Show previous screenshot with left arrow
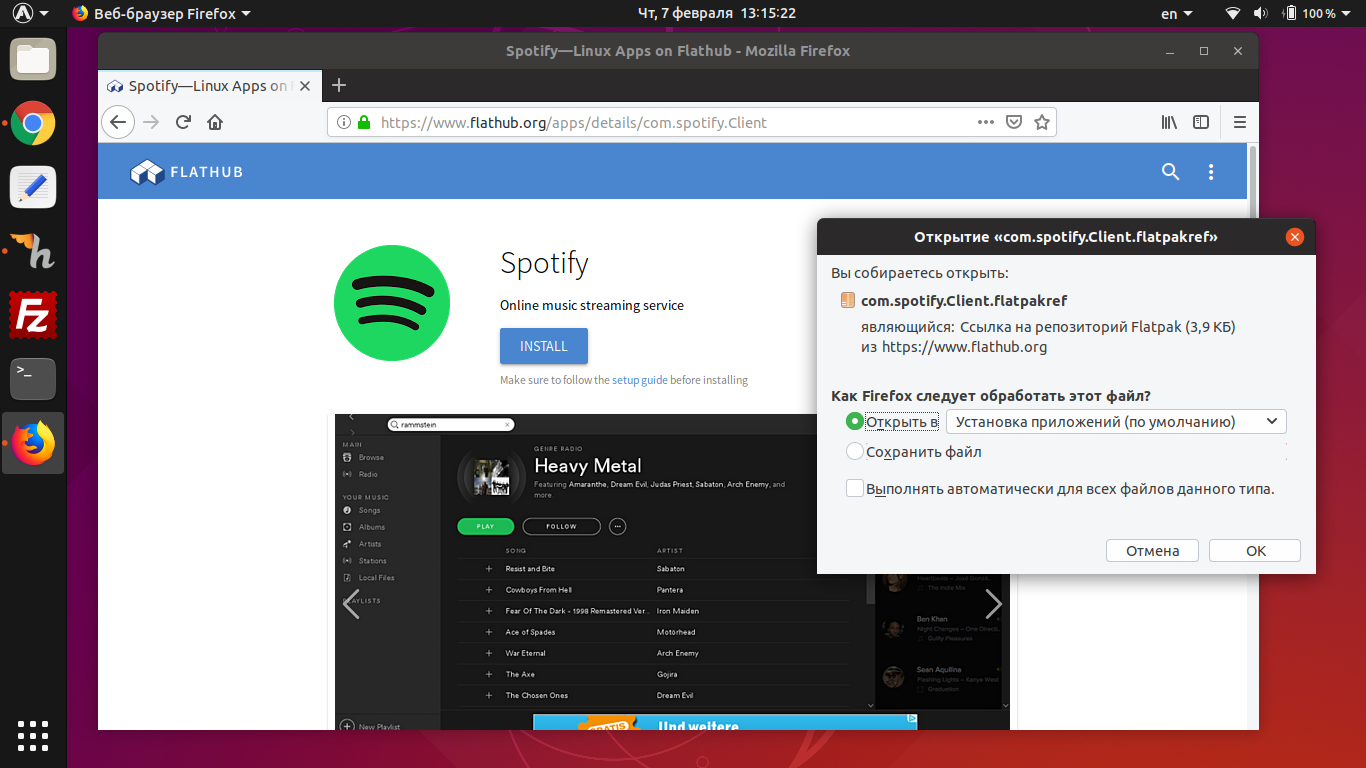This screenshot has width=1366, height=768. (351, 603)
